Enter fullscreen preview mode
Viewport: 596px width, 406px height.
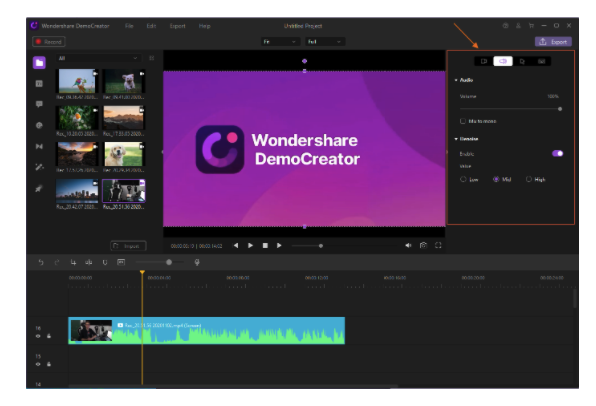tap(438, 245)
